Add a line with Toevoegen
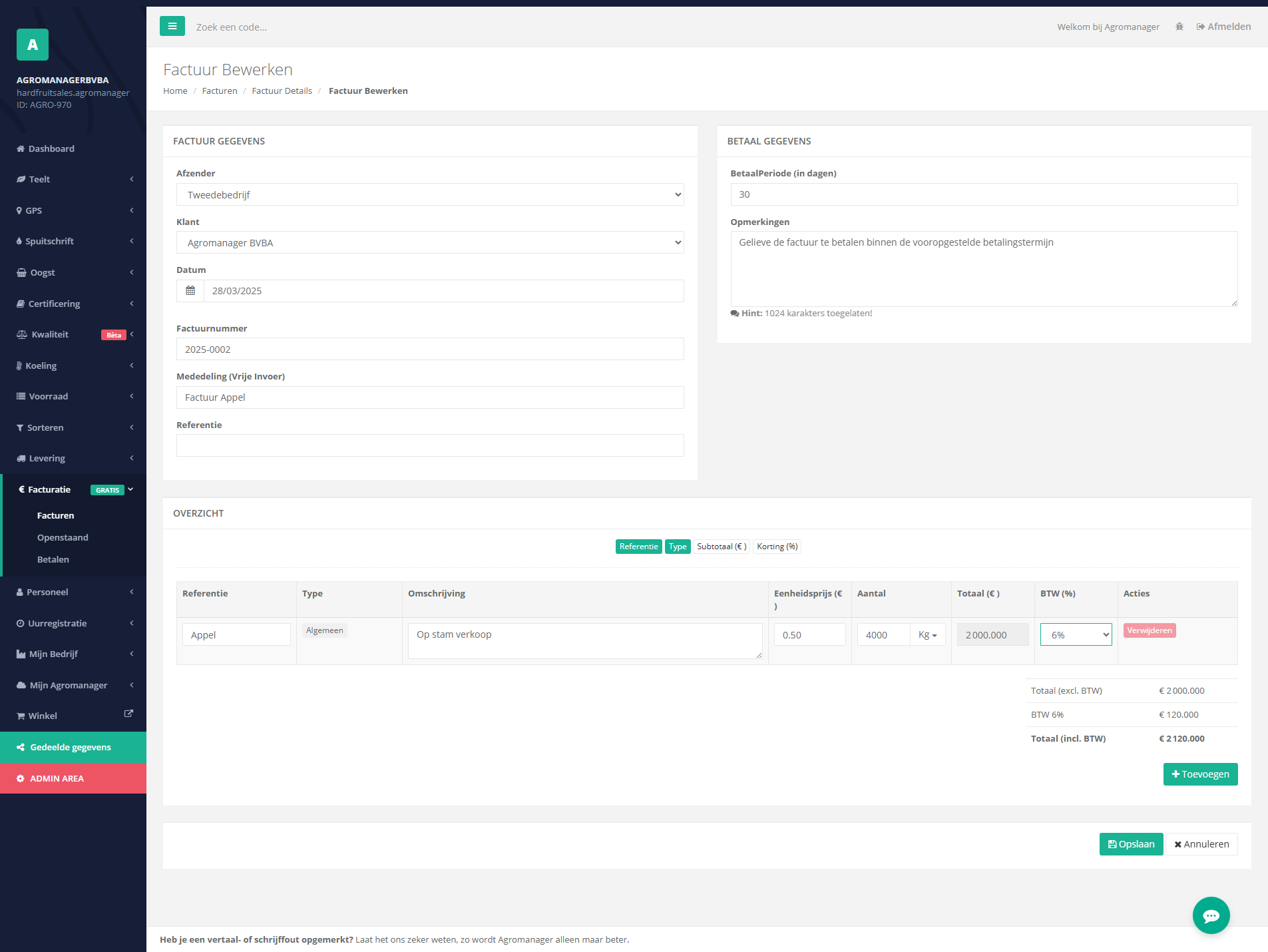Image resolution: width=1268 pixels, height=952 pixels. [1200, 774]
